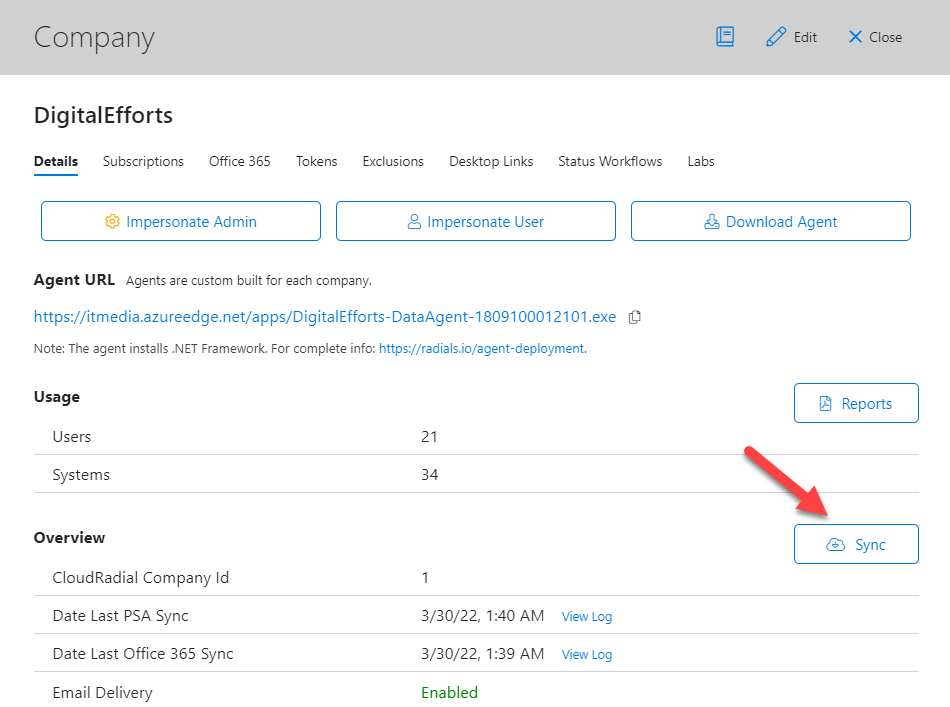Switch to the Details tab
This screenshot has width=950, height=707.
pyautogui.click(x=56, y=161)
